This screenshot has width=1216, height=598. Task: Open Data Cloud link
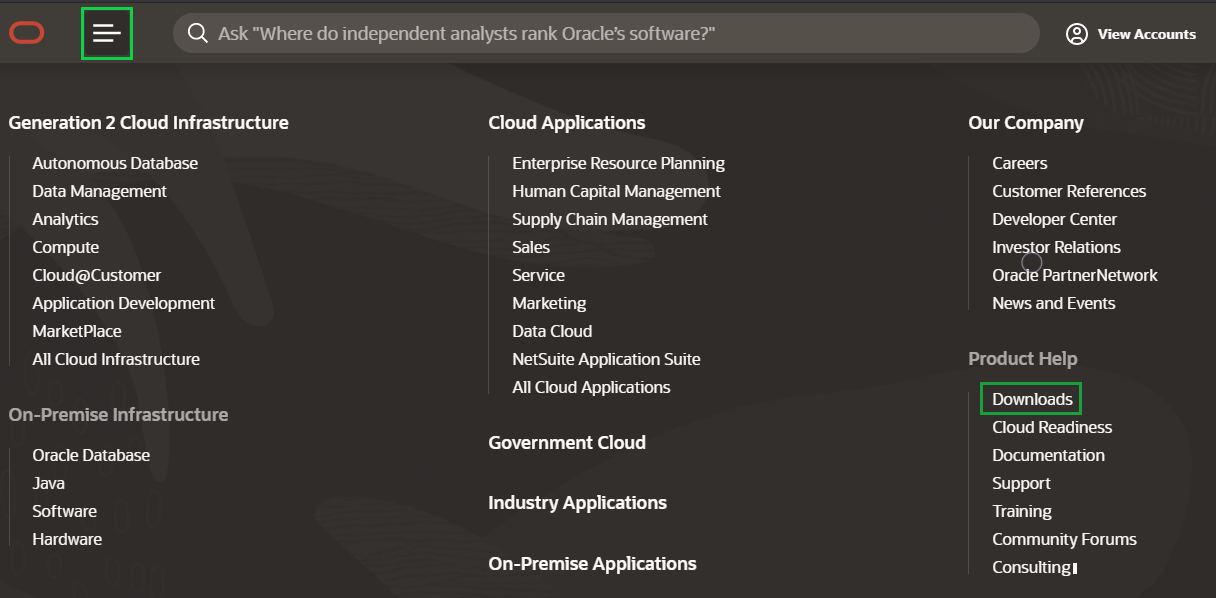pos(552,331)
